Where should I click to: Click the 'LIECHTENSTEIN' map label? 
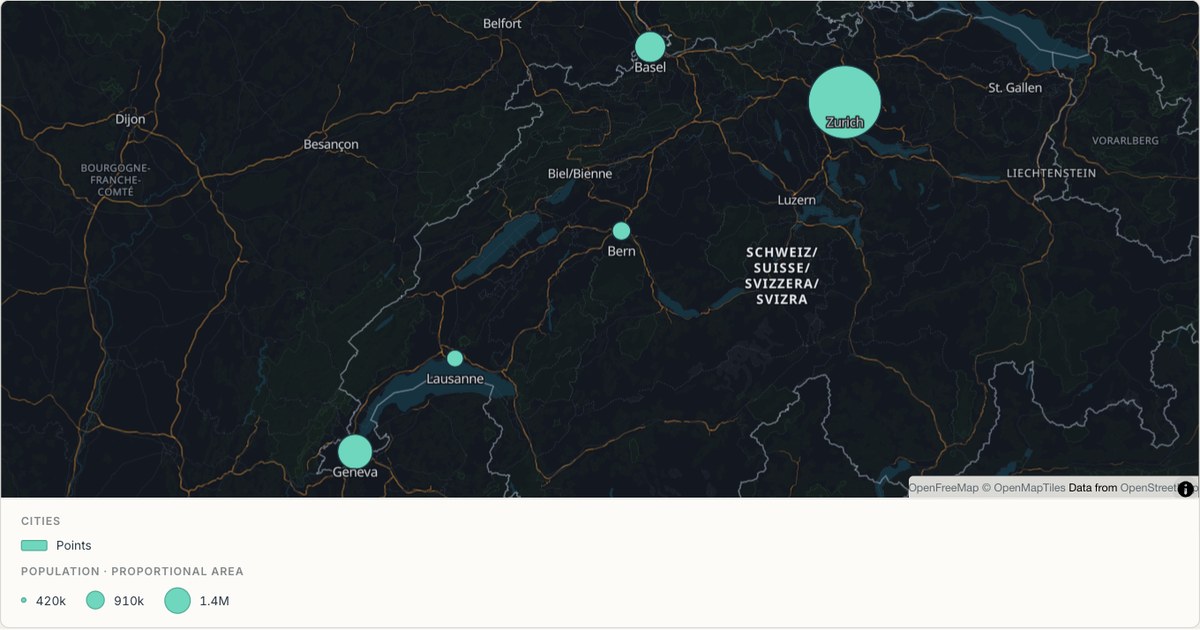(x=1051, y=173)
